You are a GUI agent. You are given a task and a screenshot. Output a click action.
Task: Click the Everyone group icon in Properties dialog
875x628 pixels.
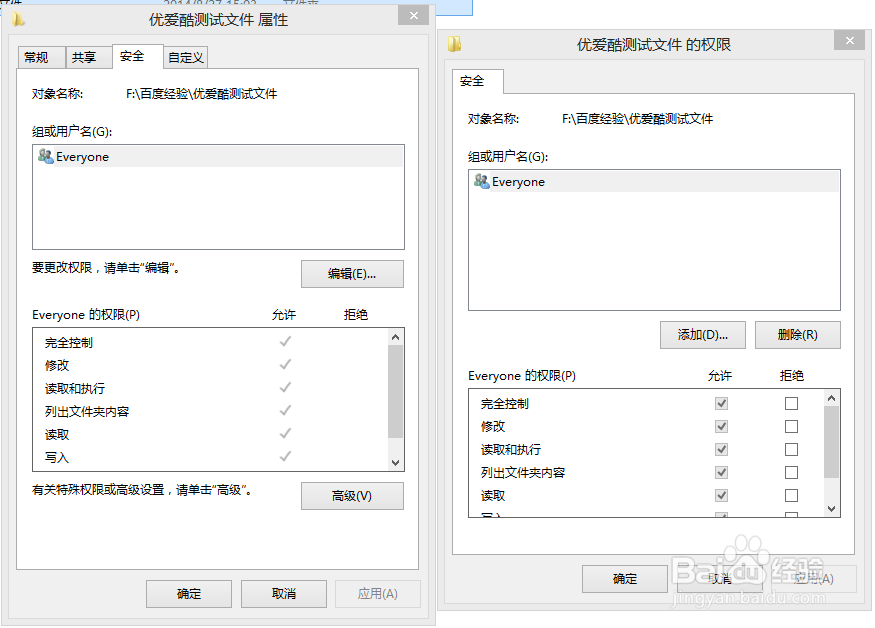pyautogui.click(x=45, y=157)
